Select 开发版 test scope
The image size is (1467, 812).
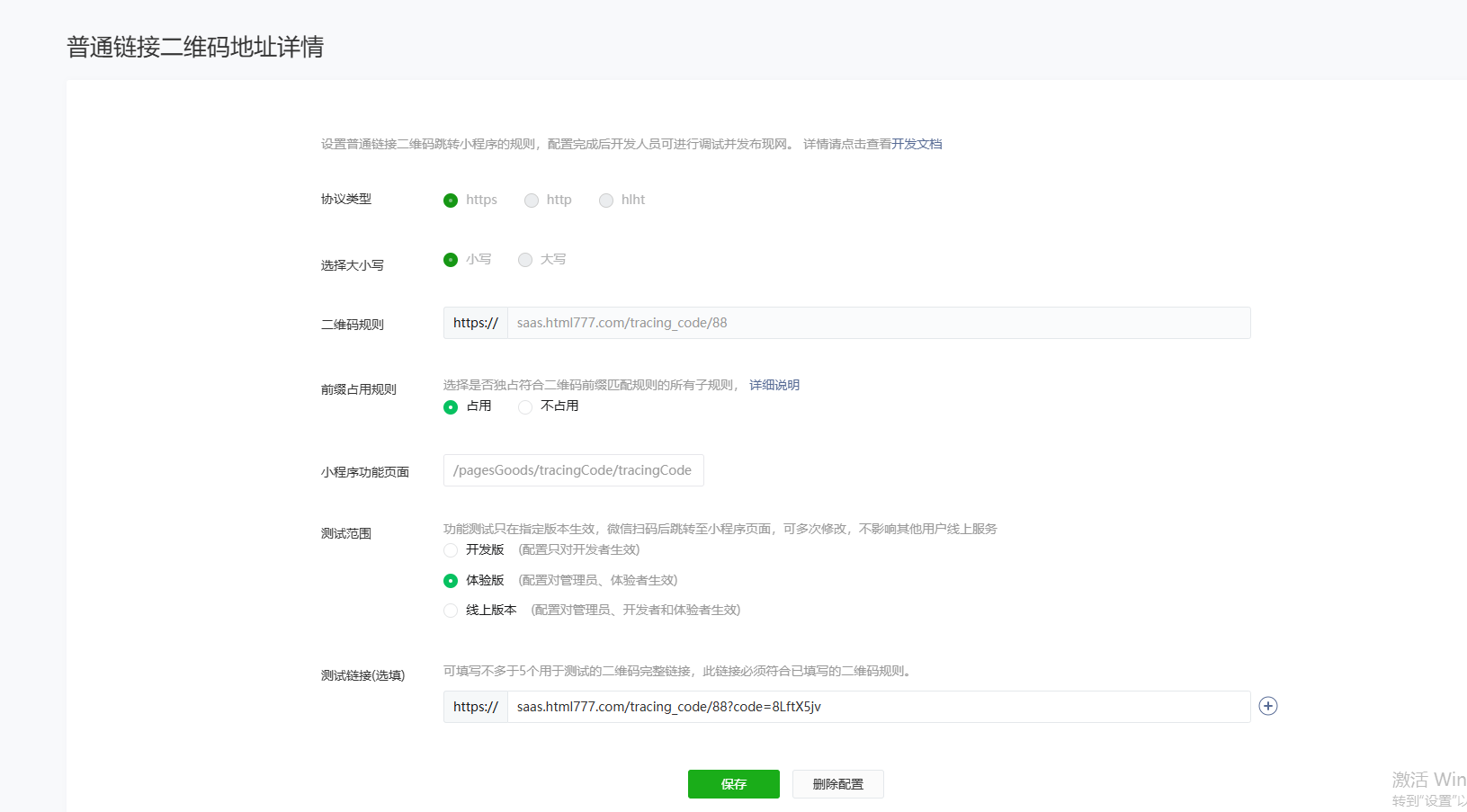click(x=451, y=550)
